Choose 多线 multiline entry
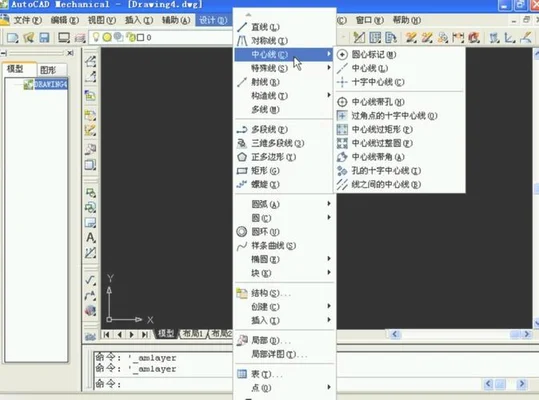This screenshot has width=539, height=400. 284,109
